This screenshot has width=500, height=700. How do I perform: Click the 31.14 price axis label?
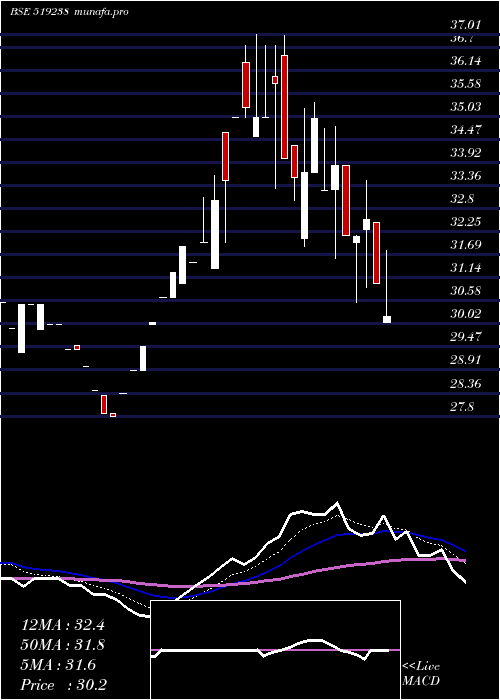(x=466, y=268)
